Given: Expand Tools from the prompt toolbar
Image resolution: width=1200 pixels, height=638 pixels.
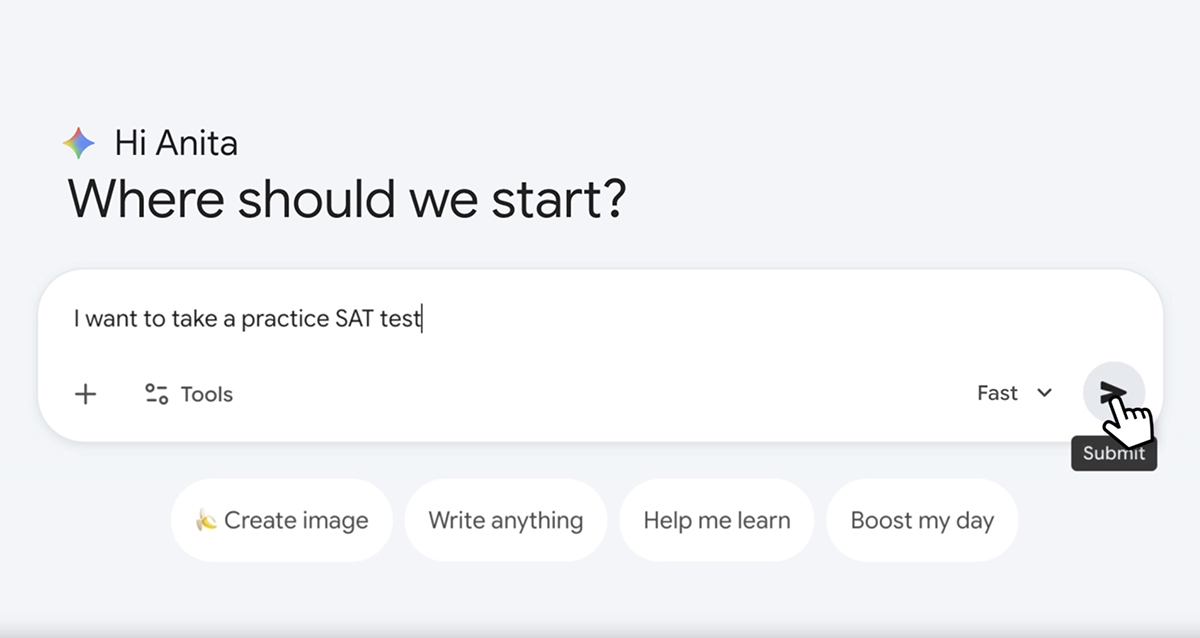Looking at the screenshot, I should [190, 393].
